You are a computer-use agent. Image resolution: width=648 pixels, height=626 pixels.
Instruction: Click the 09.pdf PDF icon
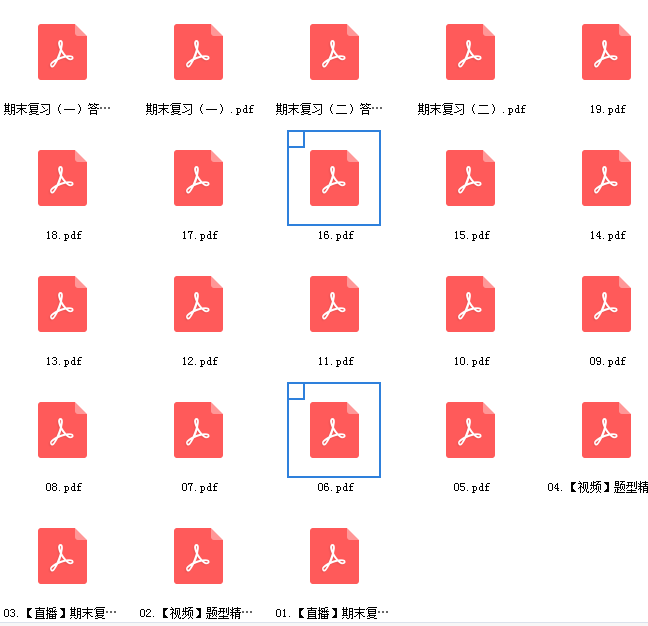(606, 304)
